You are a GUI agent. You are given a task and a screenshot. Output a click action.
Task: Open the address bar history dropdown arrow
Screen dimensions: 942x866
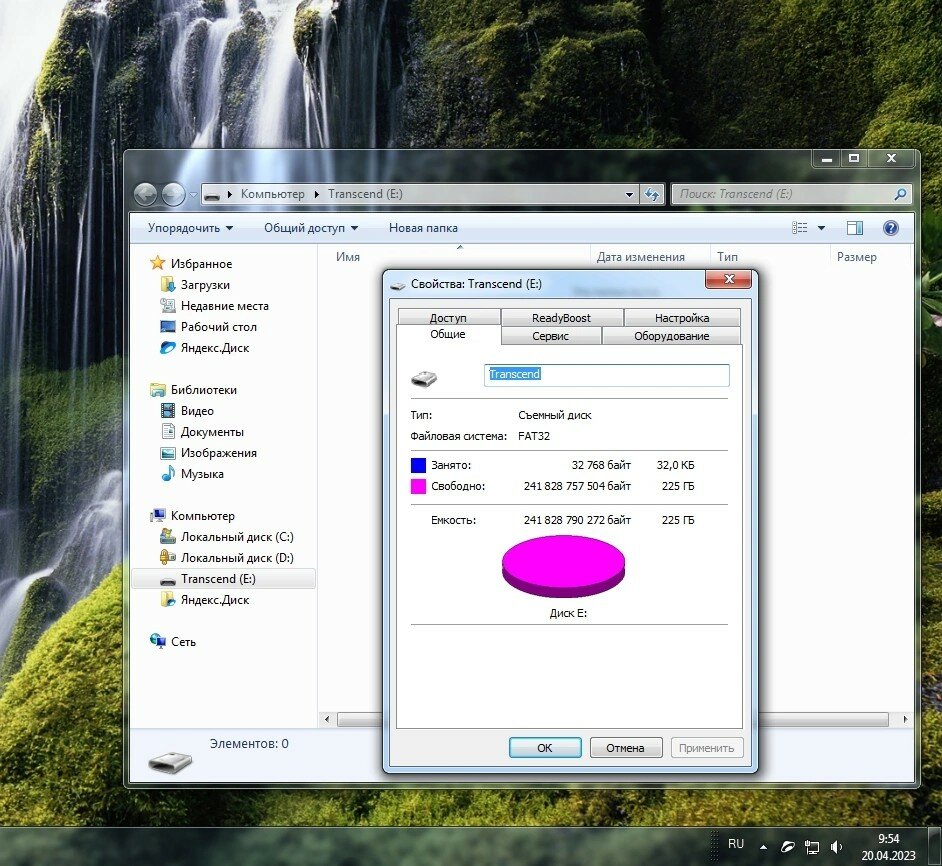pyautogui.click(x=629, y=194)
